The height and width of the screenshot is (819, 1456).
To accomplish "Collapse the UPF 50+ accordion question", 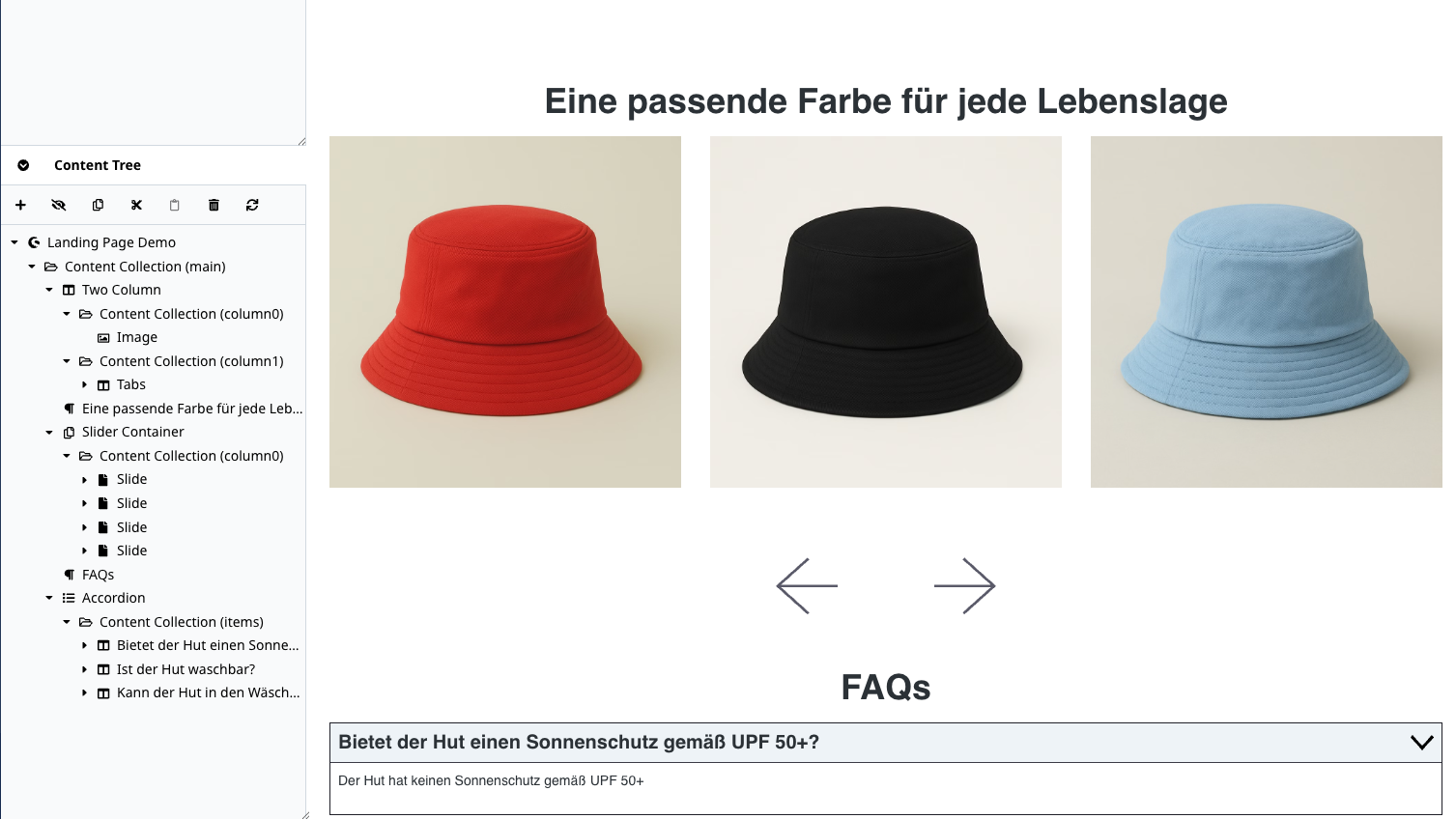I will point(1421,743).
